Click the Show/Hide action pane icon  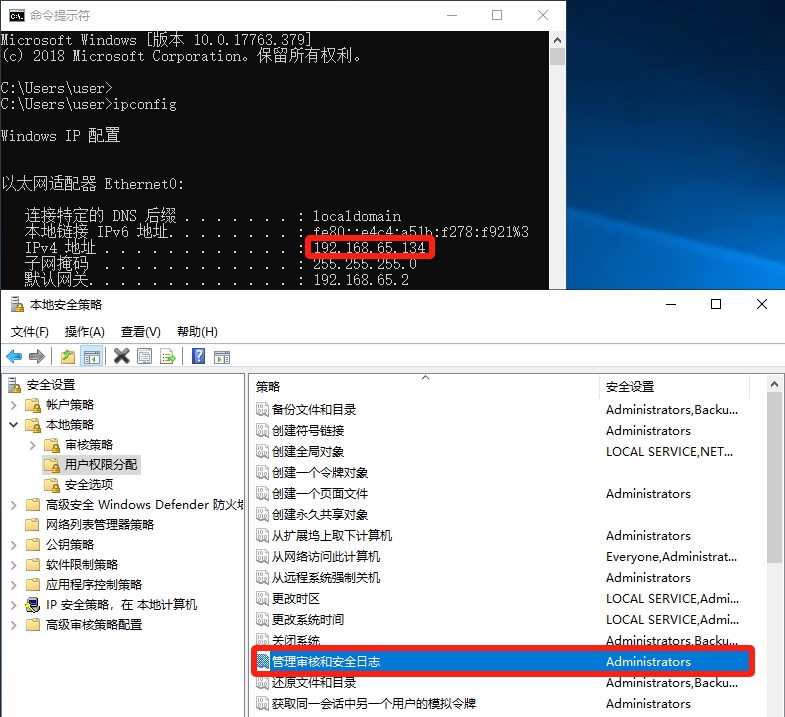(222, 357)
